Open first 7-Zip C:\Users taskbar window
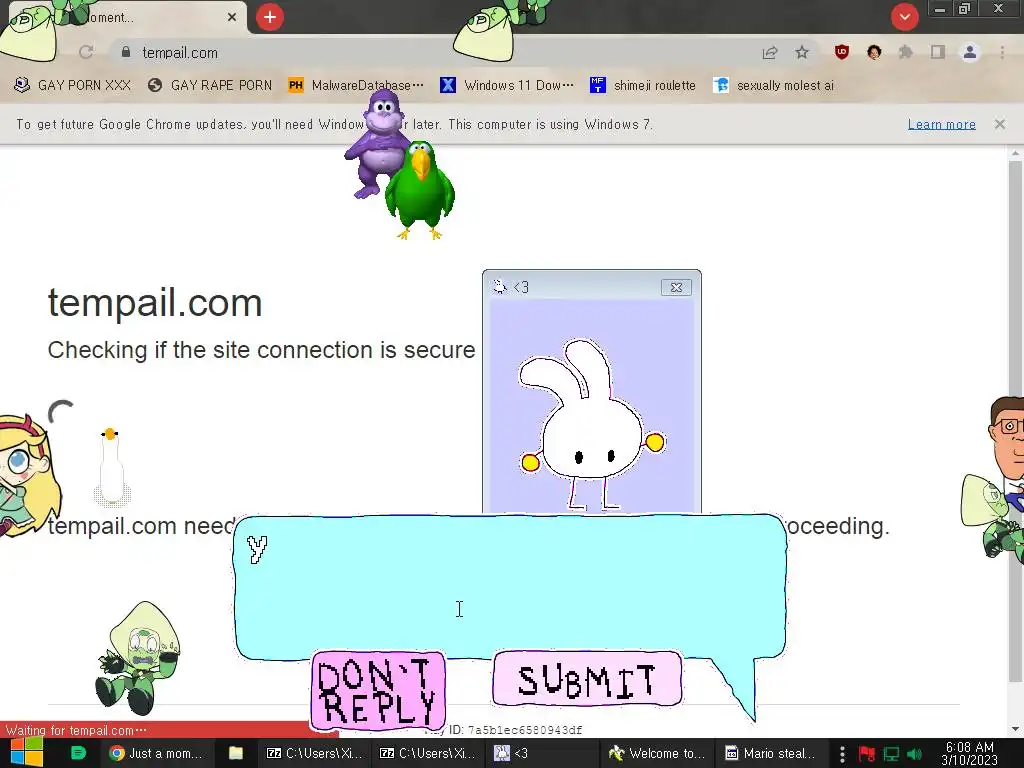Viewport: 1024px width, 768px height. pyautogui.click(x=315, y=753)
